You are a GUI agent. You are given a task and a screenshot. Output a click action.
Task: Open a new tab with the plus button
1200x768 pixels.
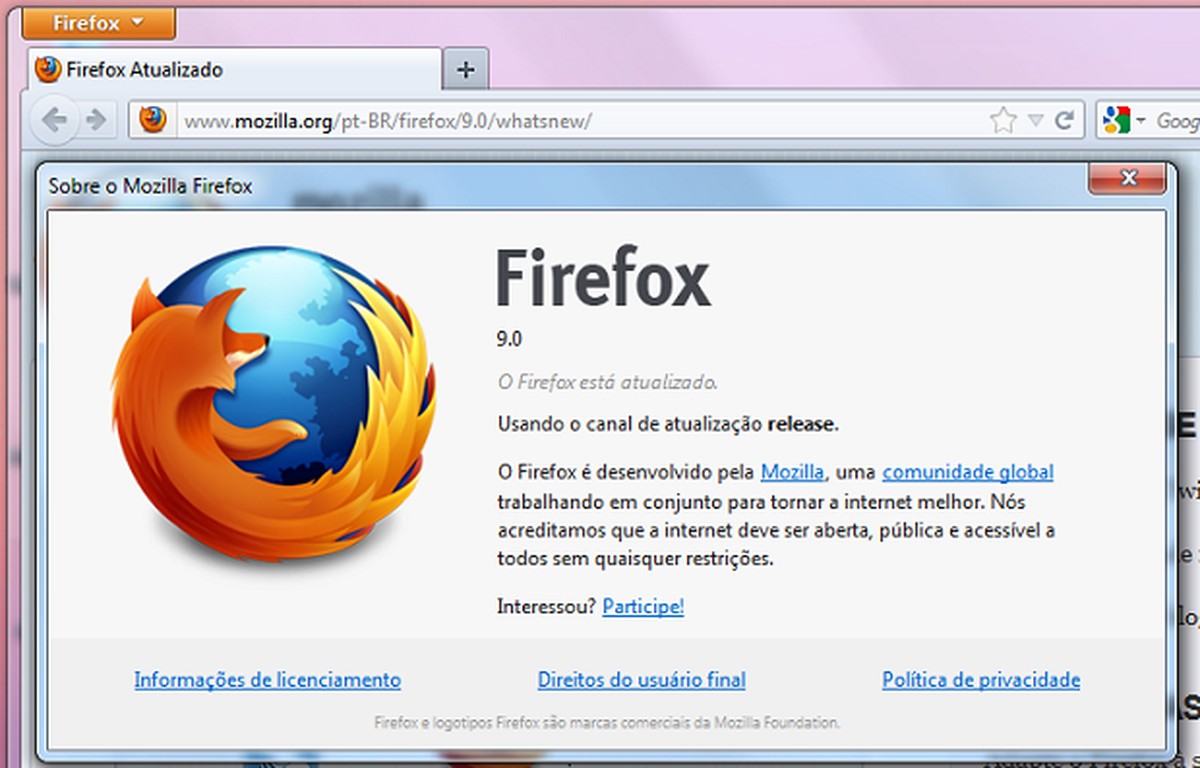point(464,69)
